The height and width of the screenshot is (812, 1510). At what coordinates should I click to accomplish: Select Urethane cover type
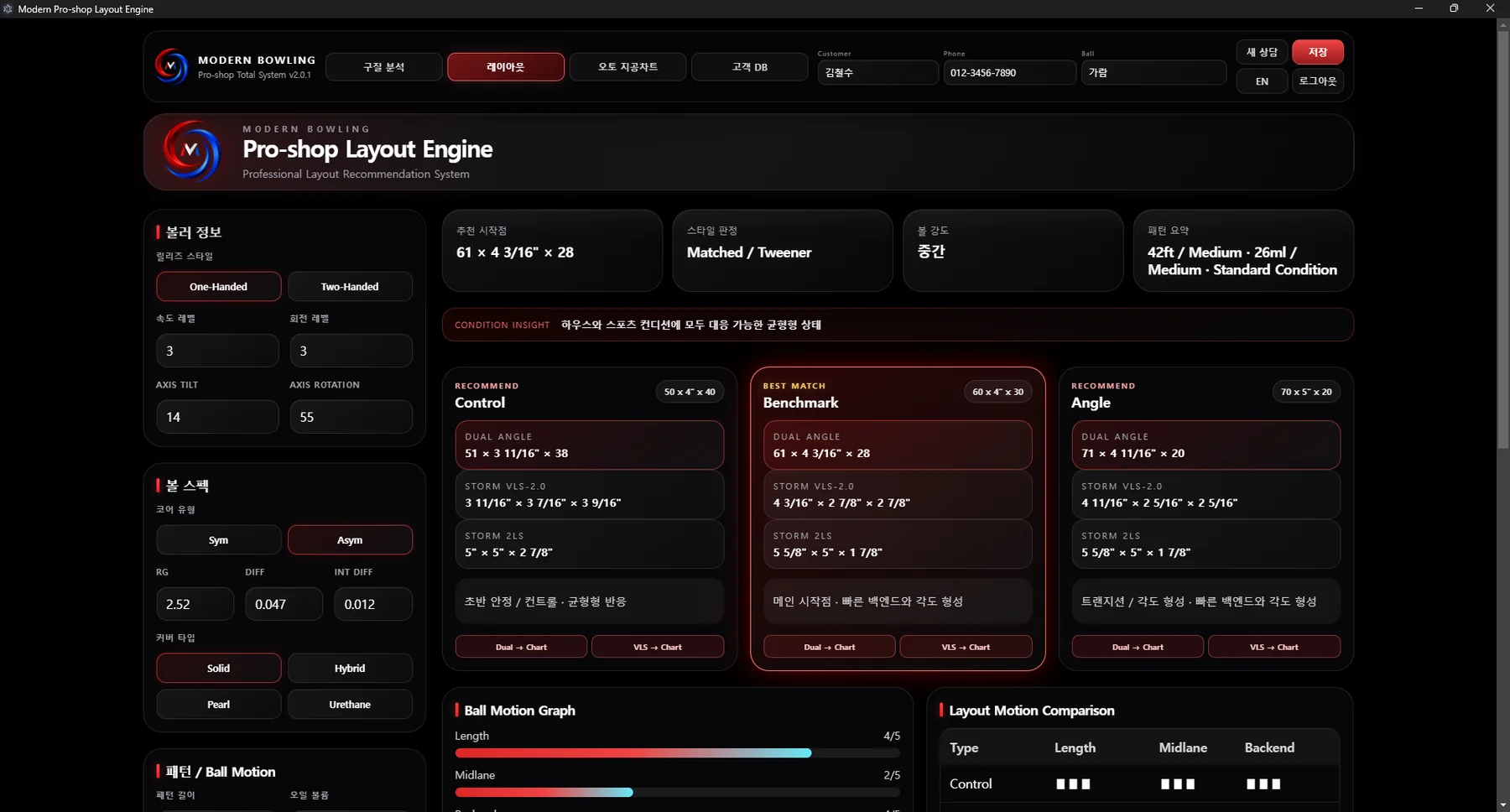click(x=350, y=705)
